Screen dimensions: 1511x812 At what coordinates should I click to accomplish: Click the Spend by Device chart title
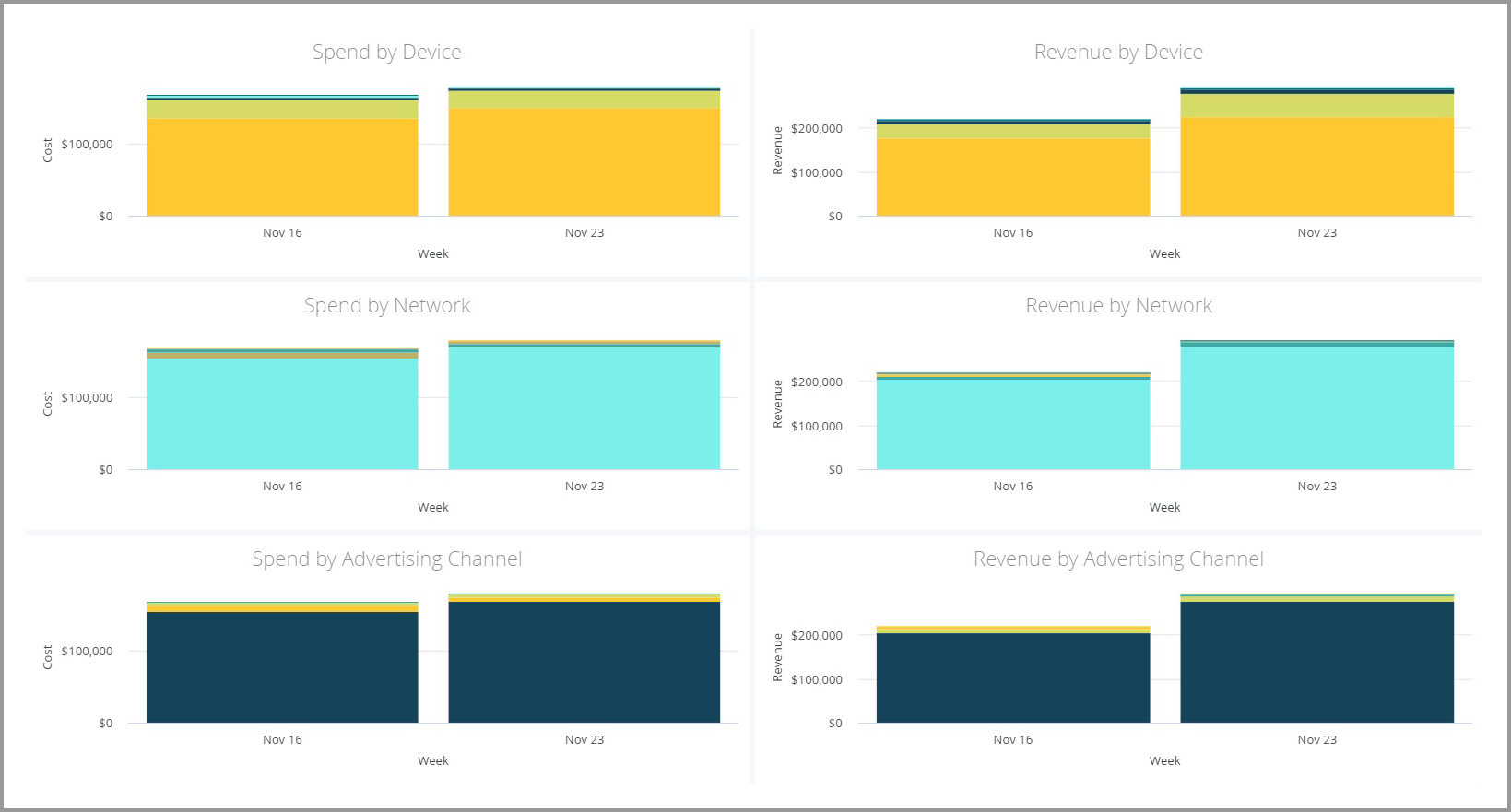pos(386,53)
